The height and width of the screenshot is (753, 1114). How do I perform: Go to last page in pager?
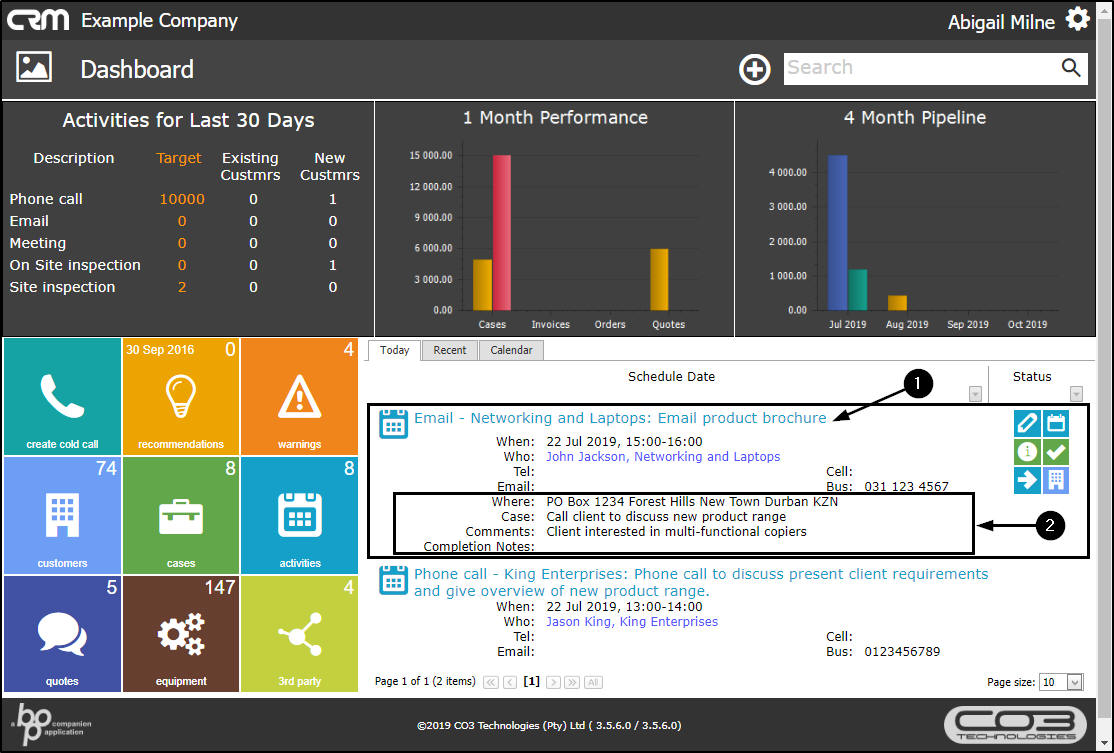point(572,682)
